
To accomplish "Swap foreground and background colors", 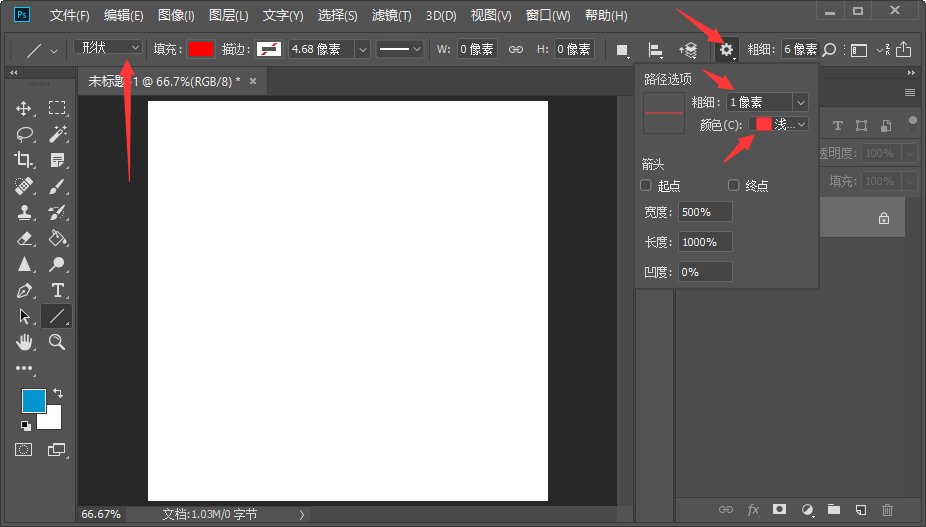I will coord(57,393).
